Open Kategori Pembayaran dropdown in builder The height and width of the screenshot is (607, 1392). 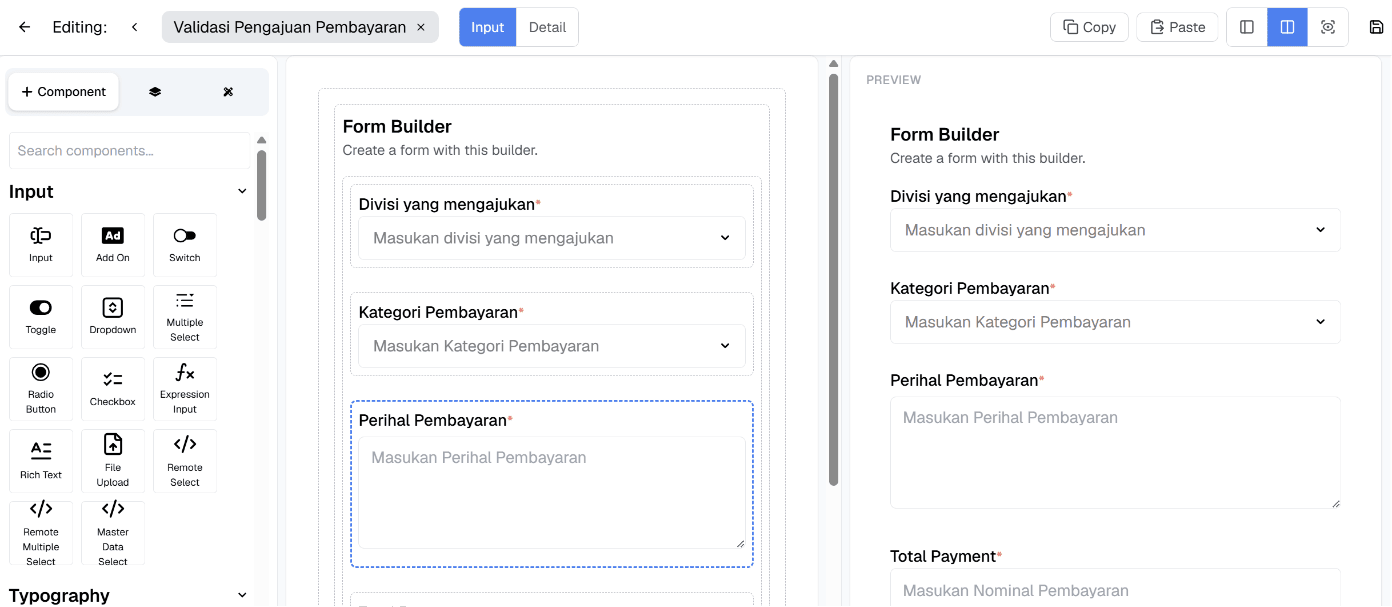[552, 346]
